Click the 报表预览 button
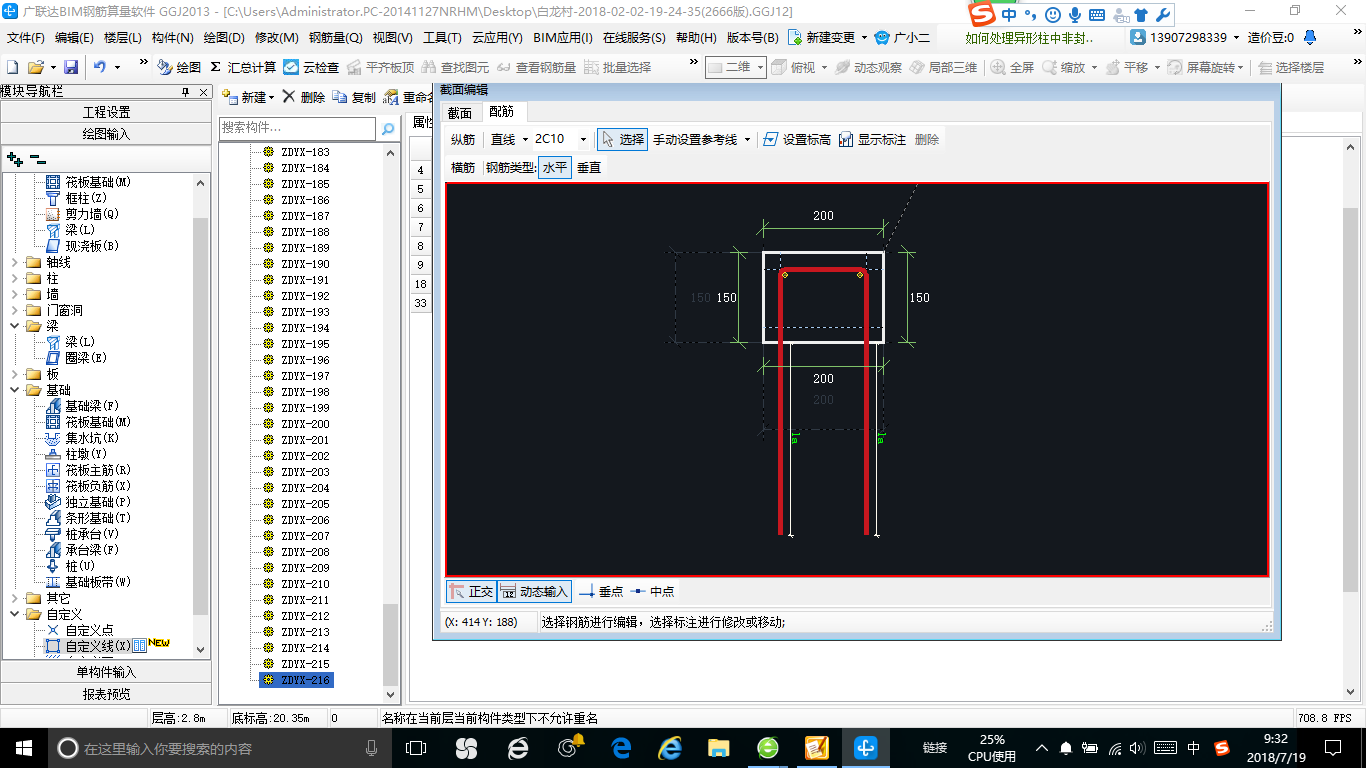The width and height of the screenshot is (1366, 768). 107,693
